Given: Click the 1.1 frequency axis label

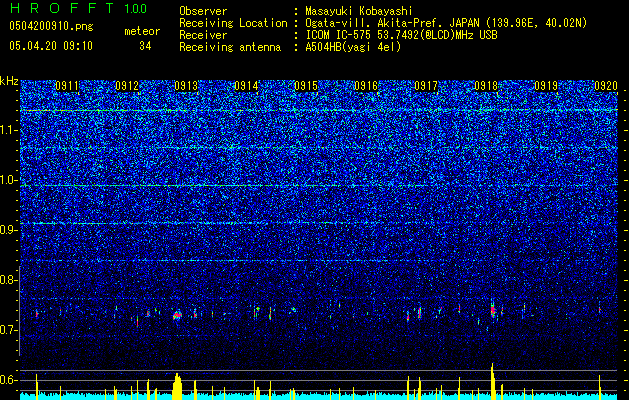Looking at the screenshot, I should tap(9, 130).
